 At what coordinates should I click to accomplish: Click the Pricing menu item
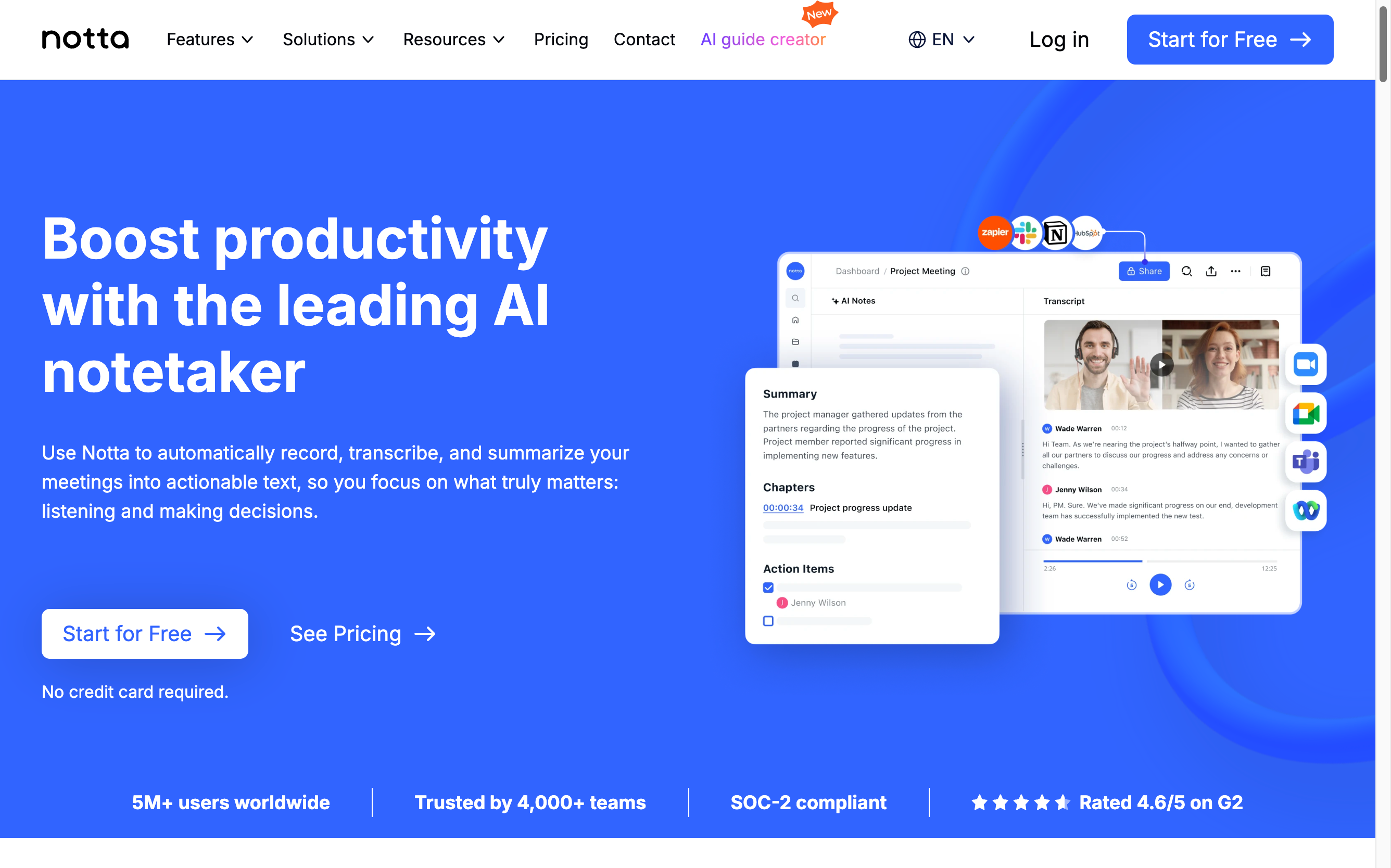pos(561,39)
